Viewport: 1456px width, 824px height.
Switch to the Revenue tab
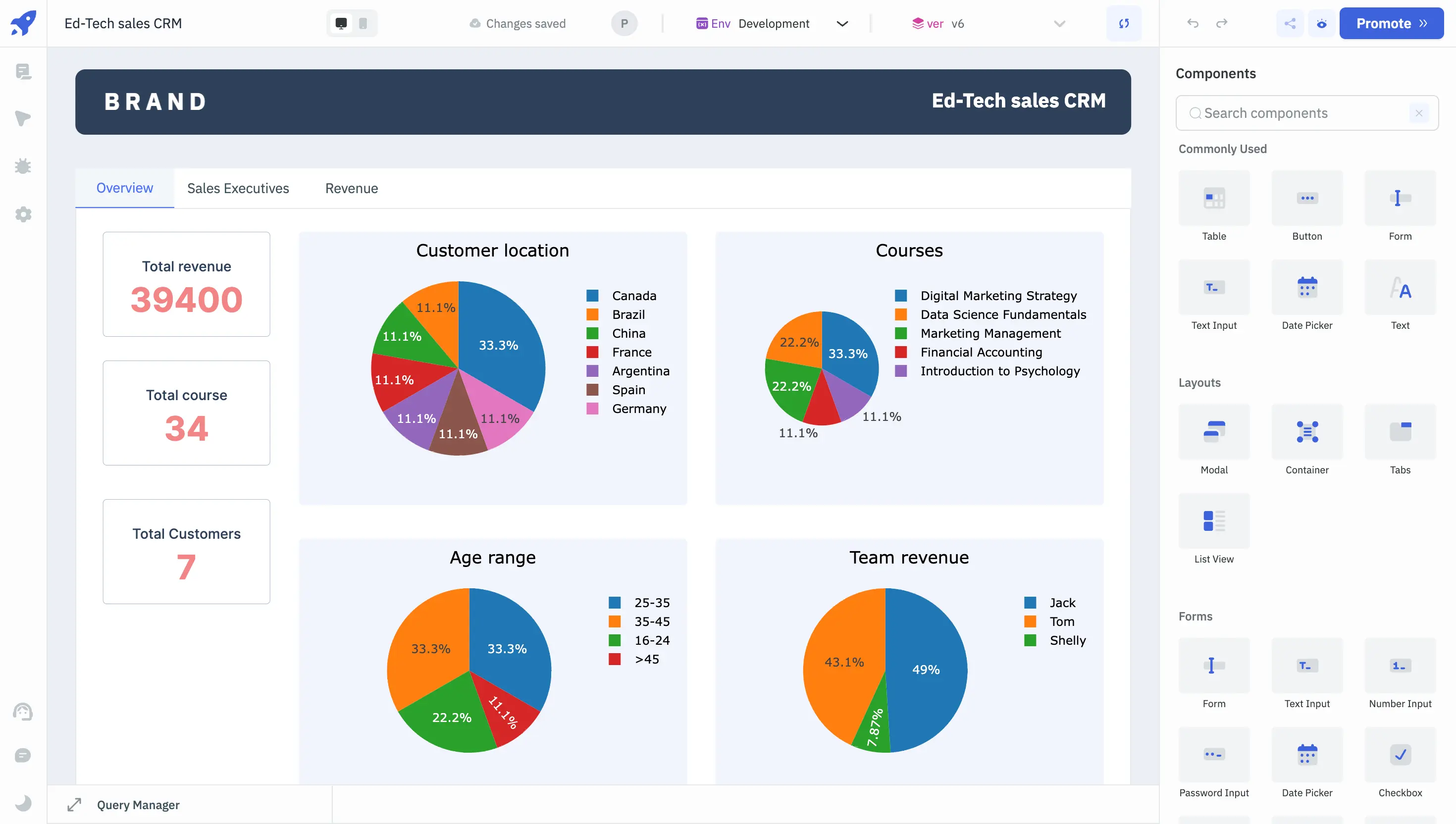352,188
